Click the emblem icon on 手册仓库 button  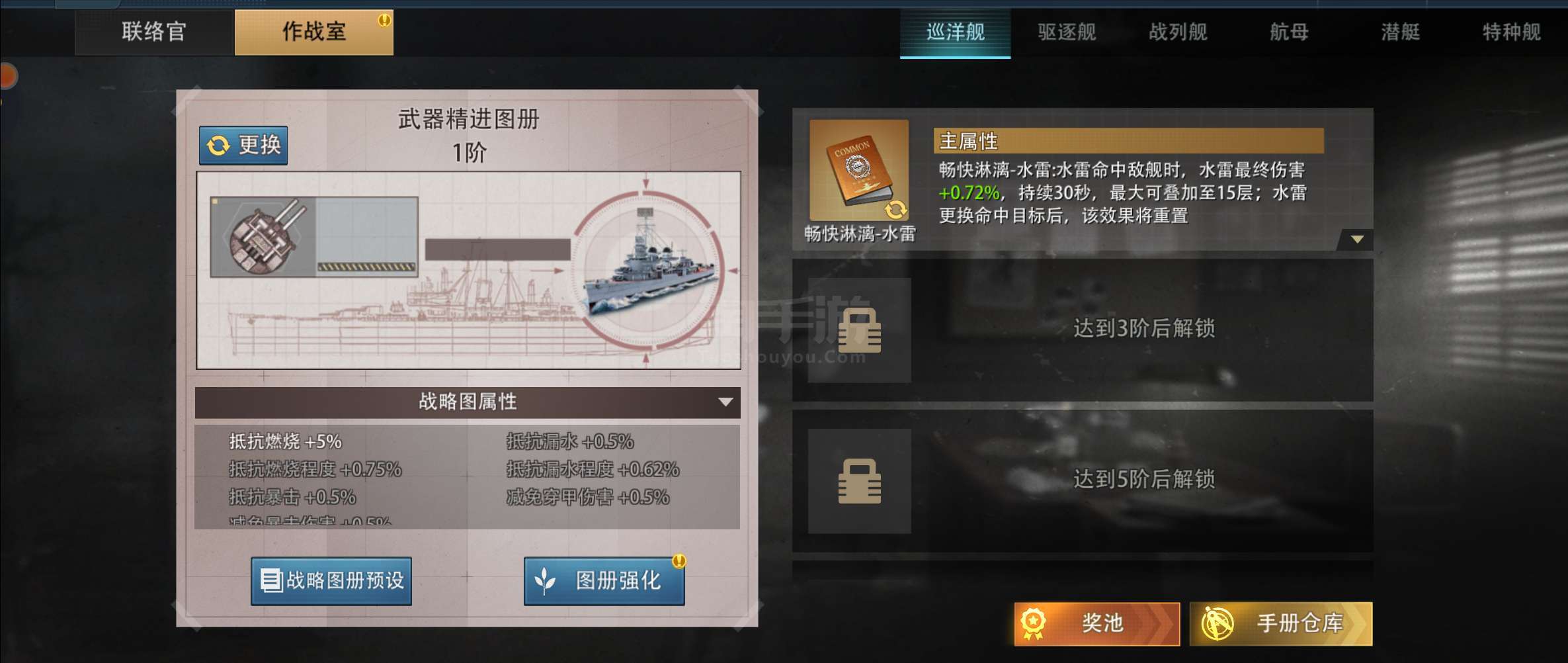pyautogui.click(x=1217, y=623)
